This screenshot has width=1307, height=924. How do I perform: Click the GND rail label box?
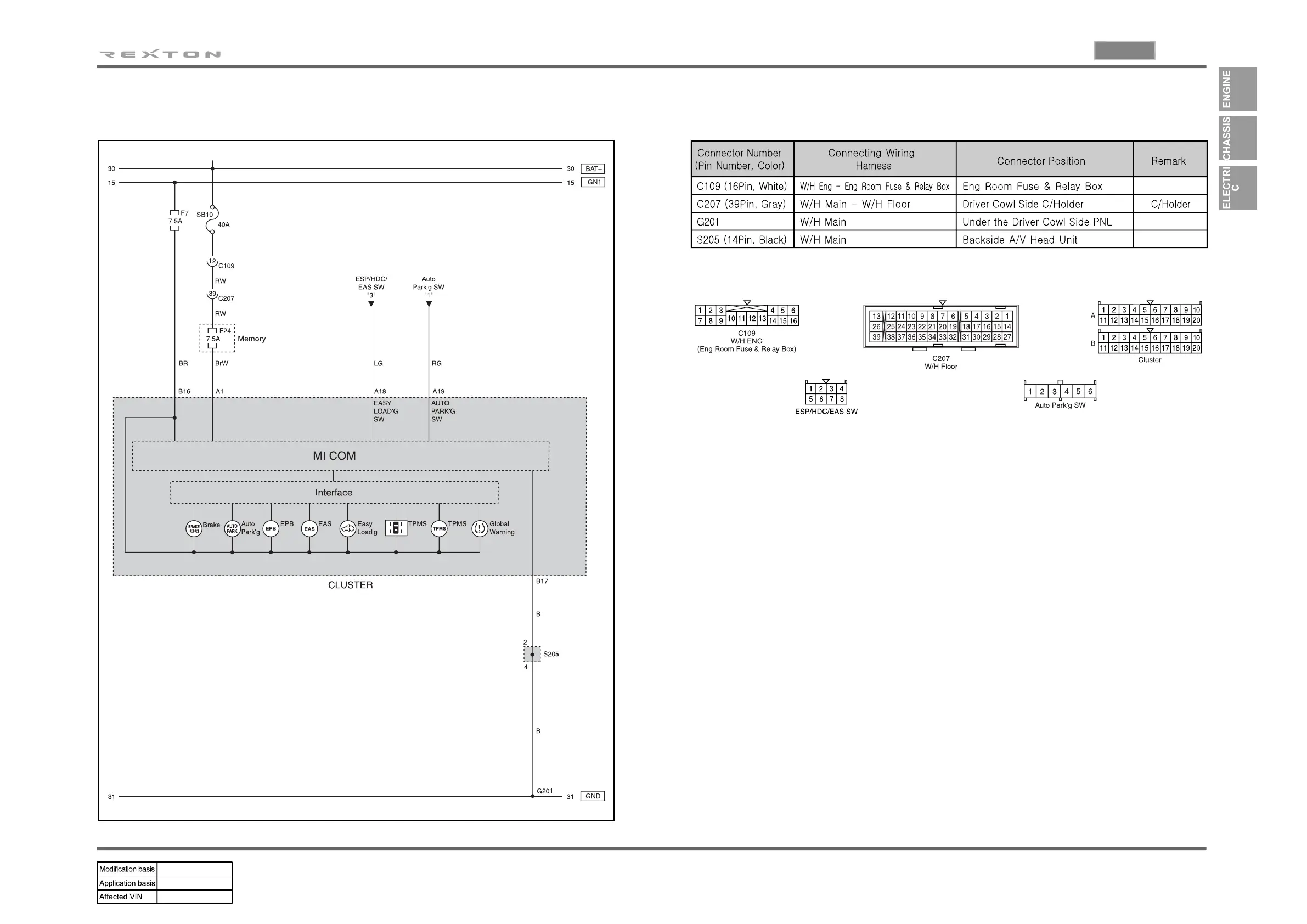[x=593, y=796]
